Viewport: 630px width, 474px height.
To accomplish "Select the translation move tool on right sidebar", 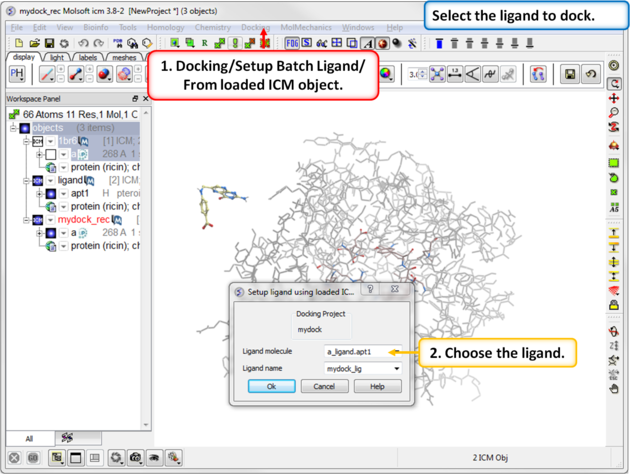I will coord(614,98).
